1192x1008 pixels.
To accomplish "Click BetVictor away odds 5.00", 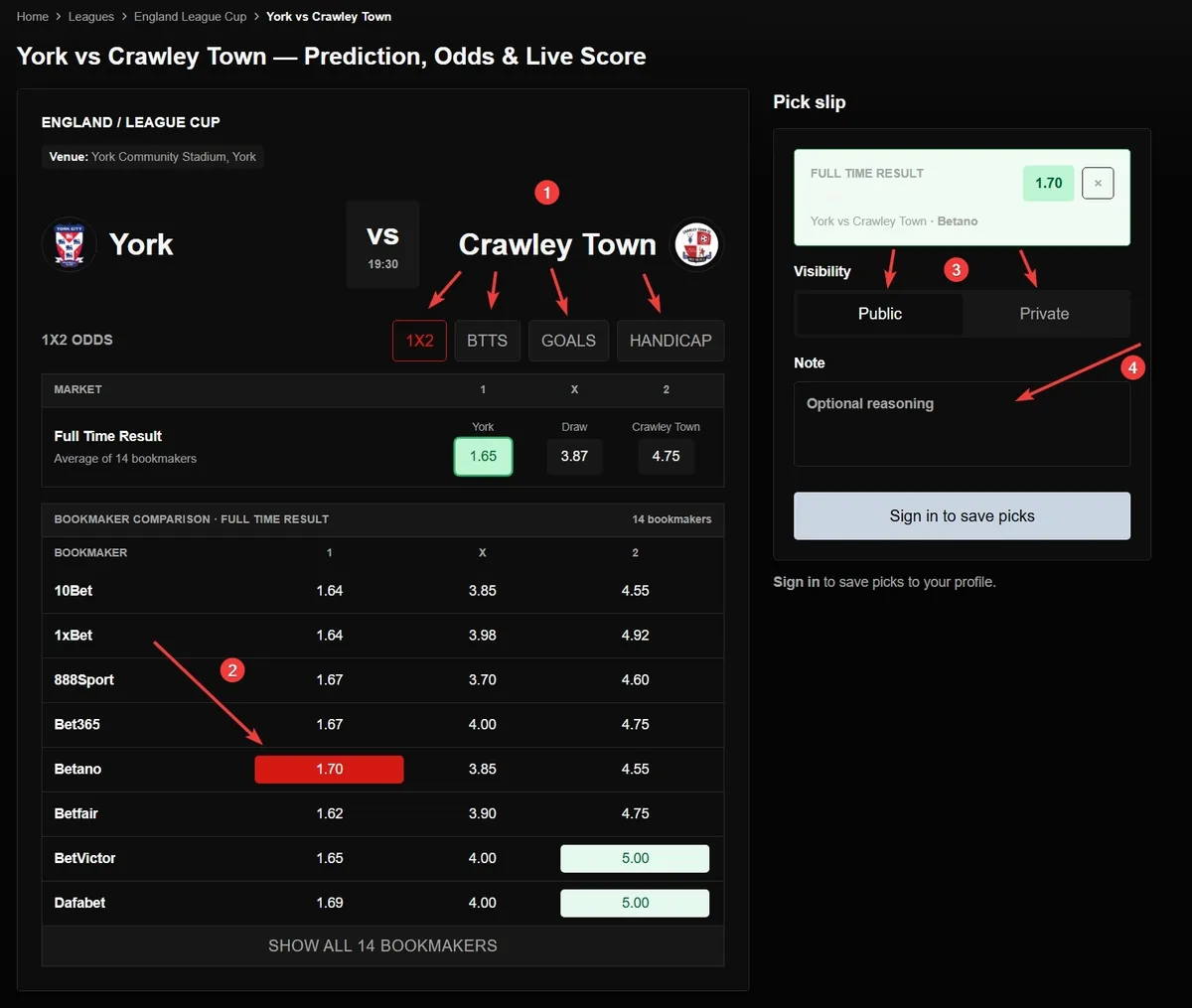I will point(635,859).
